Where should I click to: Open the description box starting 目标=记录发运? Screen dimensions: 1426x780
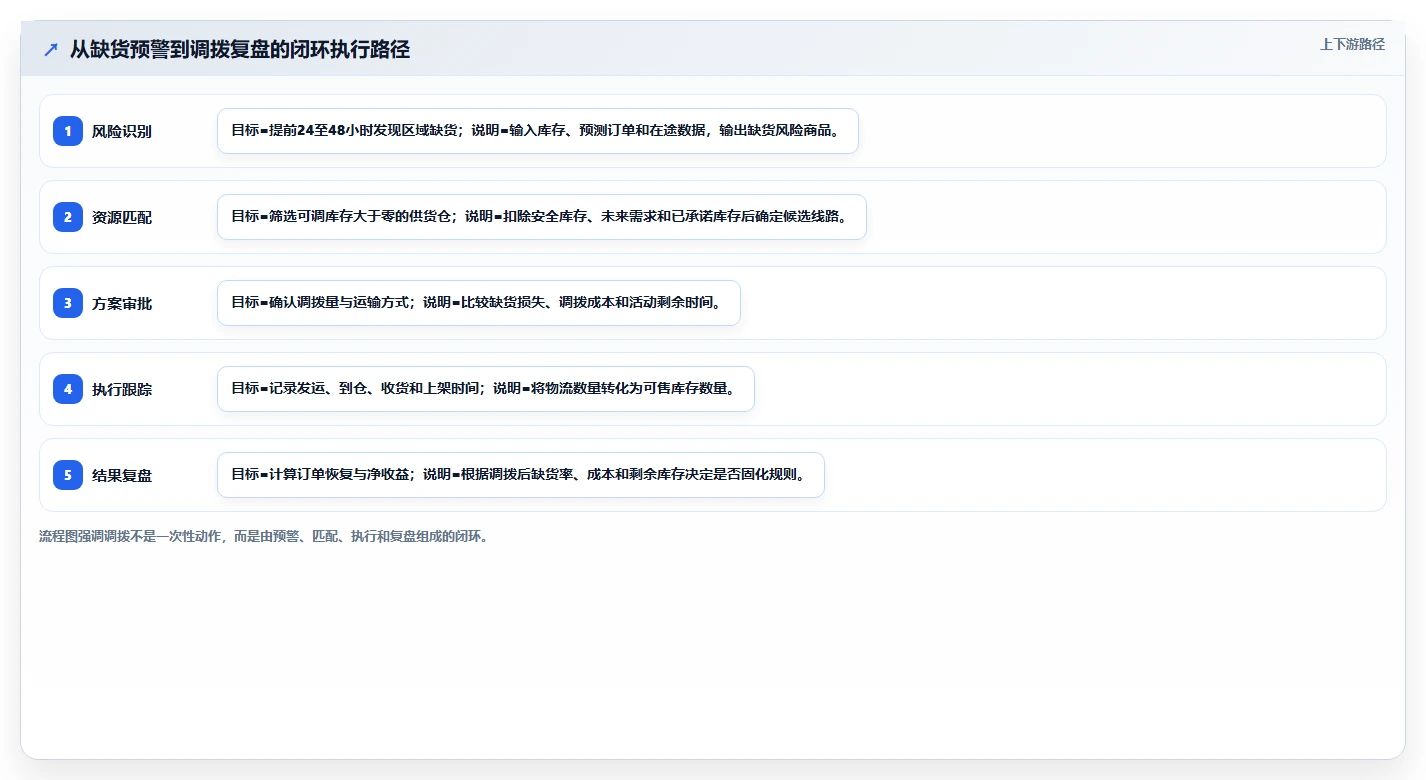coord(486,389)
